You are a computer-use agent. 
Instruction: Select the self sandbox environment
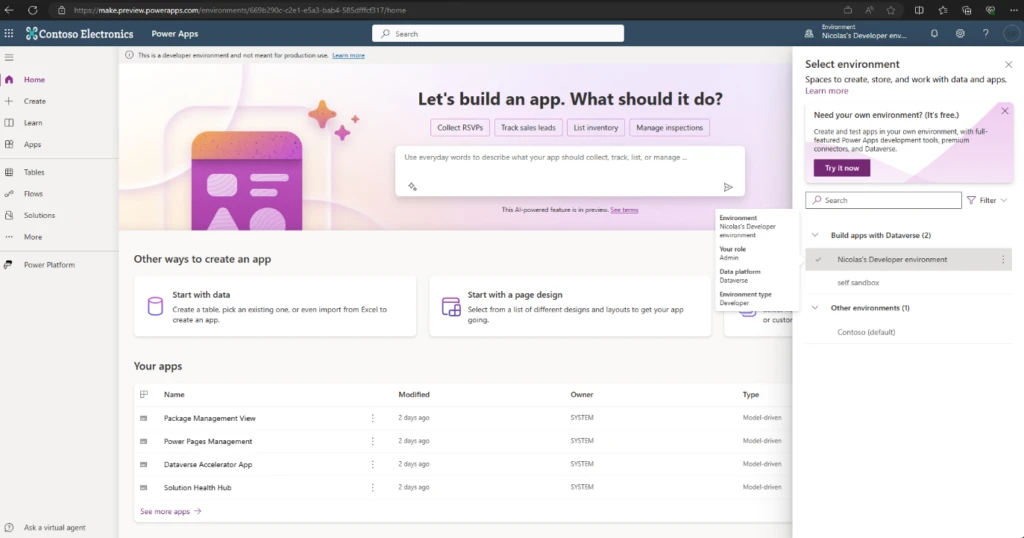click(860, 284)
